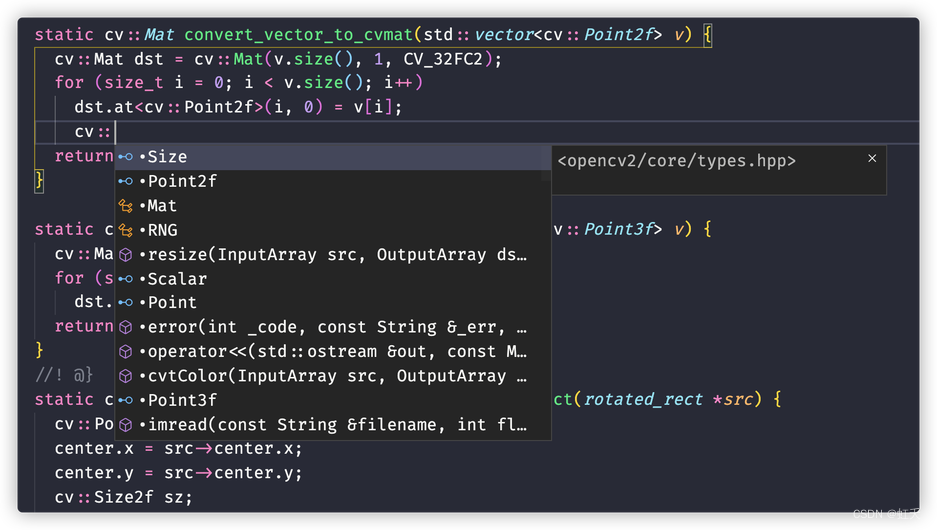This screenshot has width=937, height=530.
Task: Click the class icon beside RNG suggestion
Action: (x=125, y=230)
